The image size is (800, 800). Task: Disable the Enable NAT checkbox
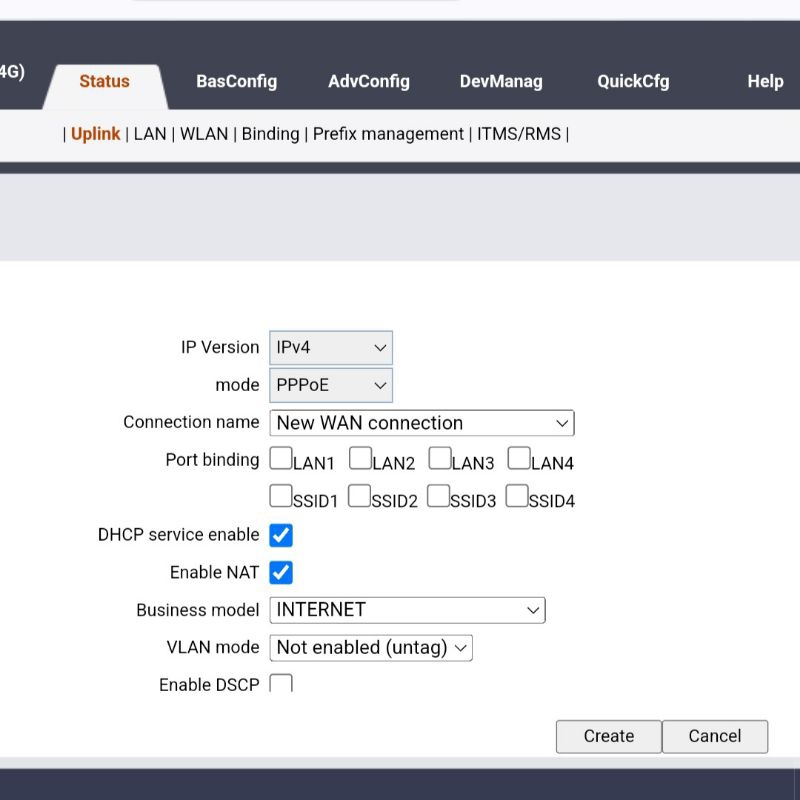coord(281,572)
